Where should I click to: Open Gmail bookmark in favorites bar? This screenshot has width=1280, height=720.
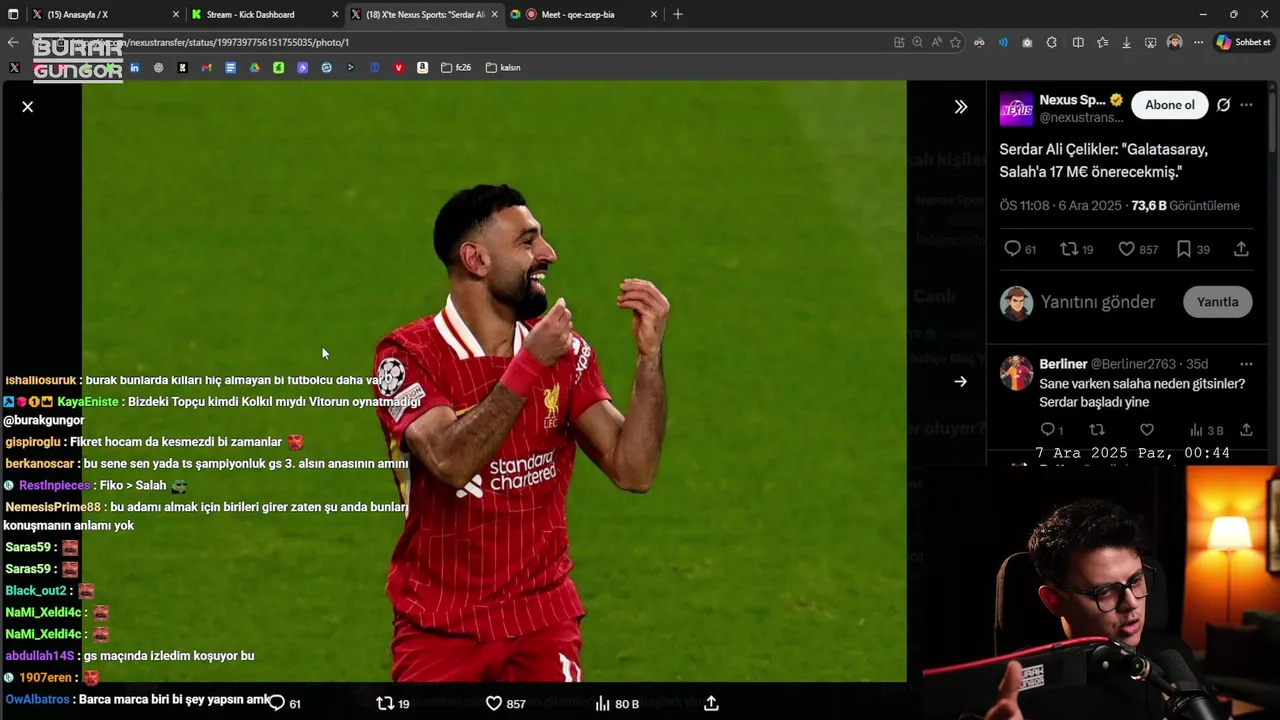pyautogui.click(x=206, y=68)
